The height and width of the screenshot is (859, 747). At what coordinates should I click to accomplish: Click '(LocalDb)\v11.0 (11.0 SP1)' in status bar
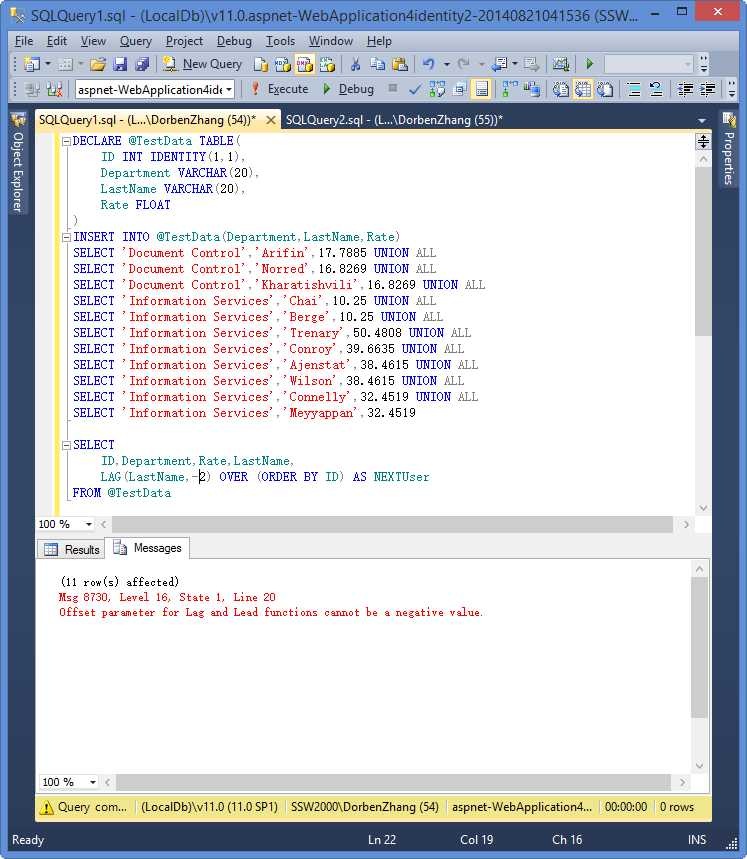[209, 807]
